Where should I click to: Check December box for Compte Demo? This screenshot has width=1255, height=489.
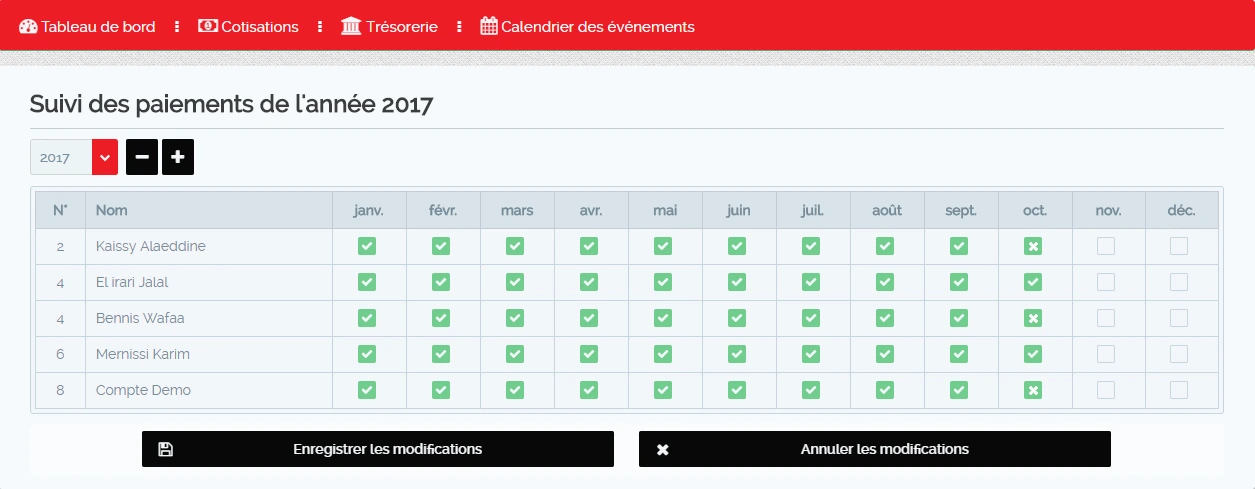click(1180, 390)
